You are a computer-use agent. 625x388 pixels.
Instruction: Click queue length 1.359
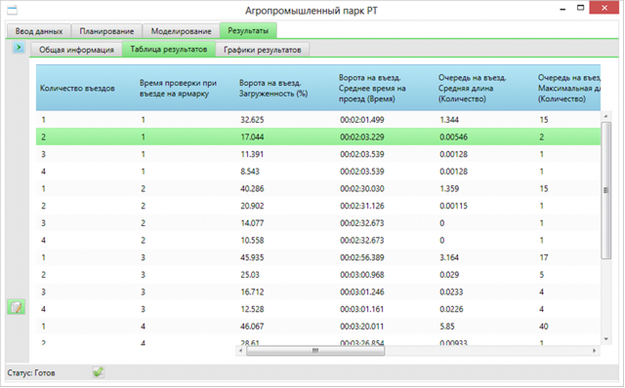449,189
